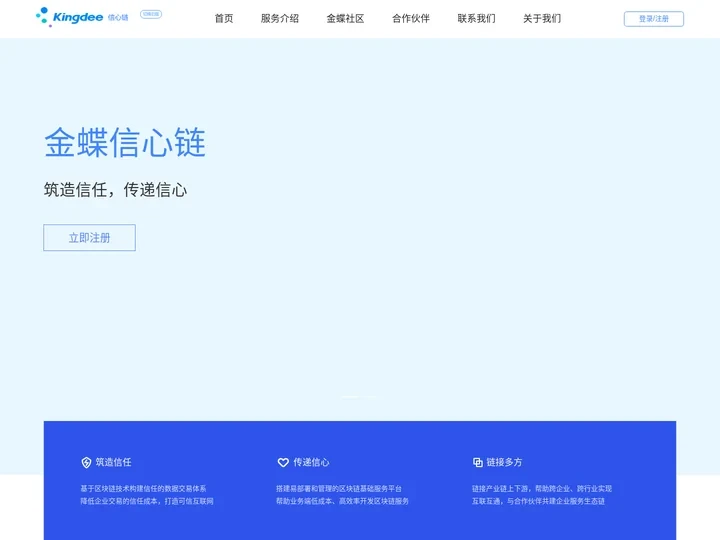Click text 基于区块链技术构建信任的数据交易体系
The width and height of the screenshot is (720, 540).
point(143,489)
